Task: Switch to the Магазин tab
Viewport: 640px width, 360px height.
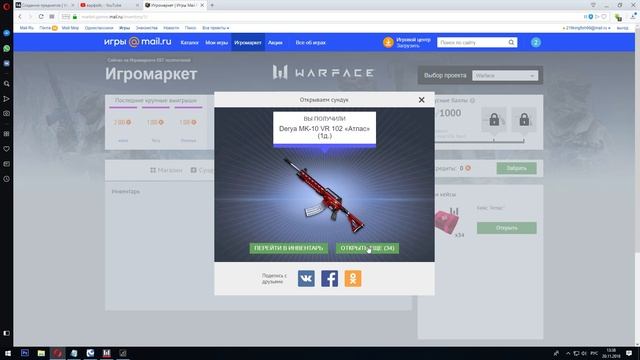Action: click(166, 170)
